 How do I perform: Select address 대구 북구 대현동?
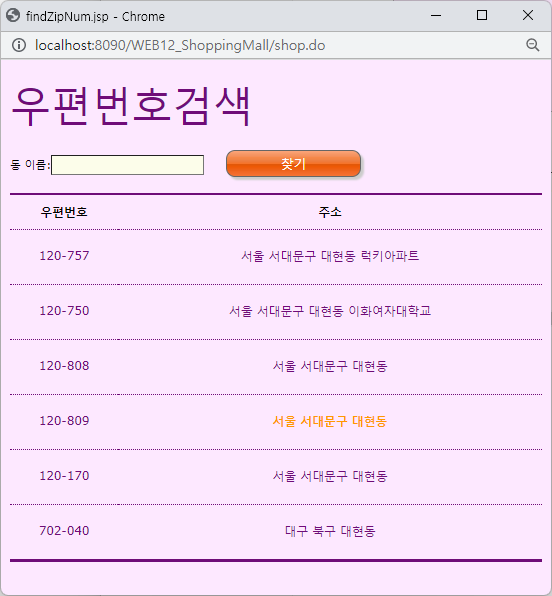[330, 531]
